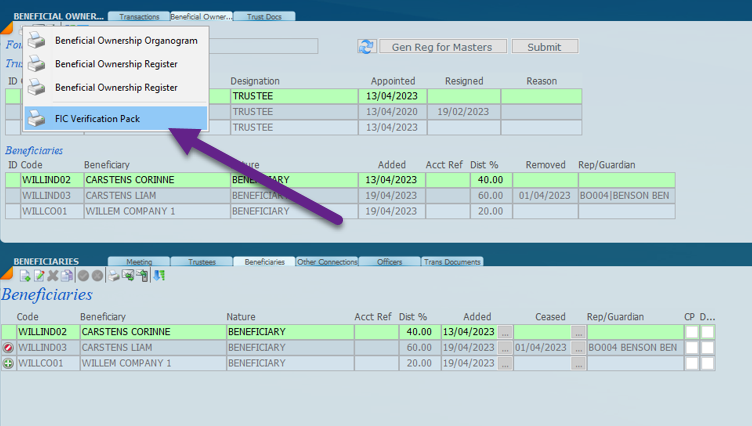Tick the CP checkbox for CARSTENS CORINNE
The width and height of the screenshot is (752, 426).
coord(690,332)
